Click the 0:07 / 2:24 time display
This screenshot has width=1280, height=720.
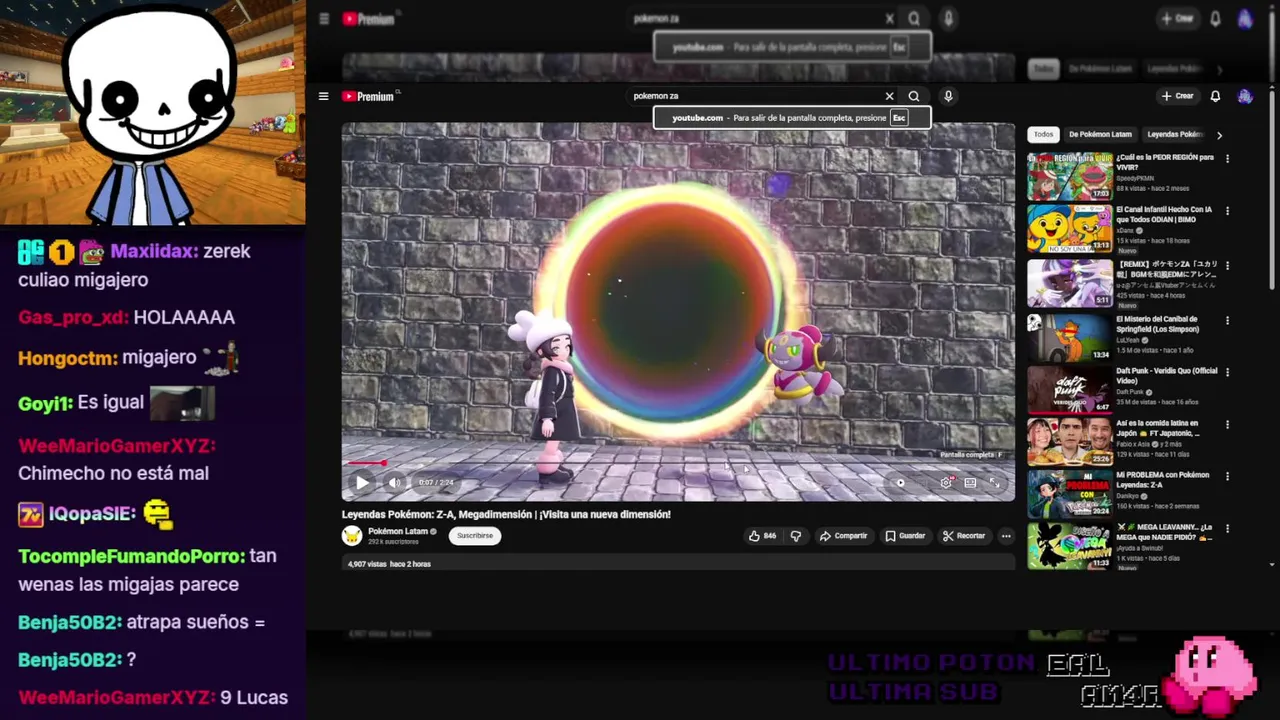click(436, 483)
